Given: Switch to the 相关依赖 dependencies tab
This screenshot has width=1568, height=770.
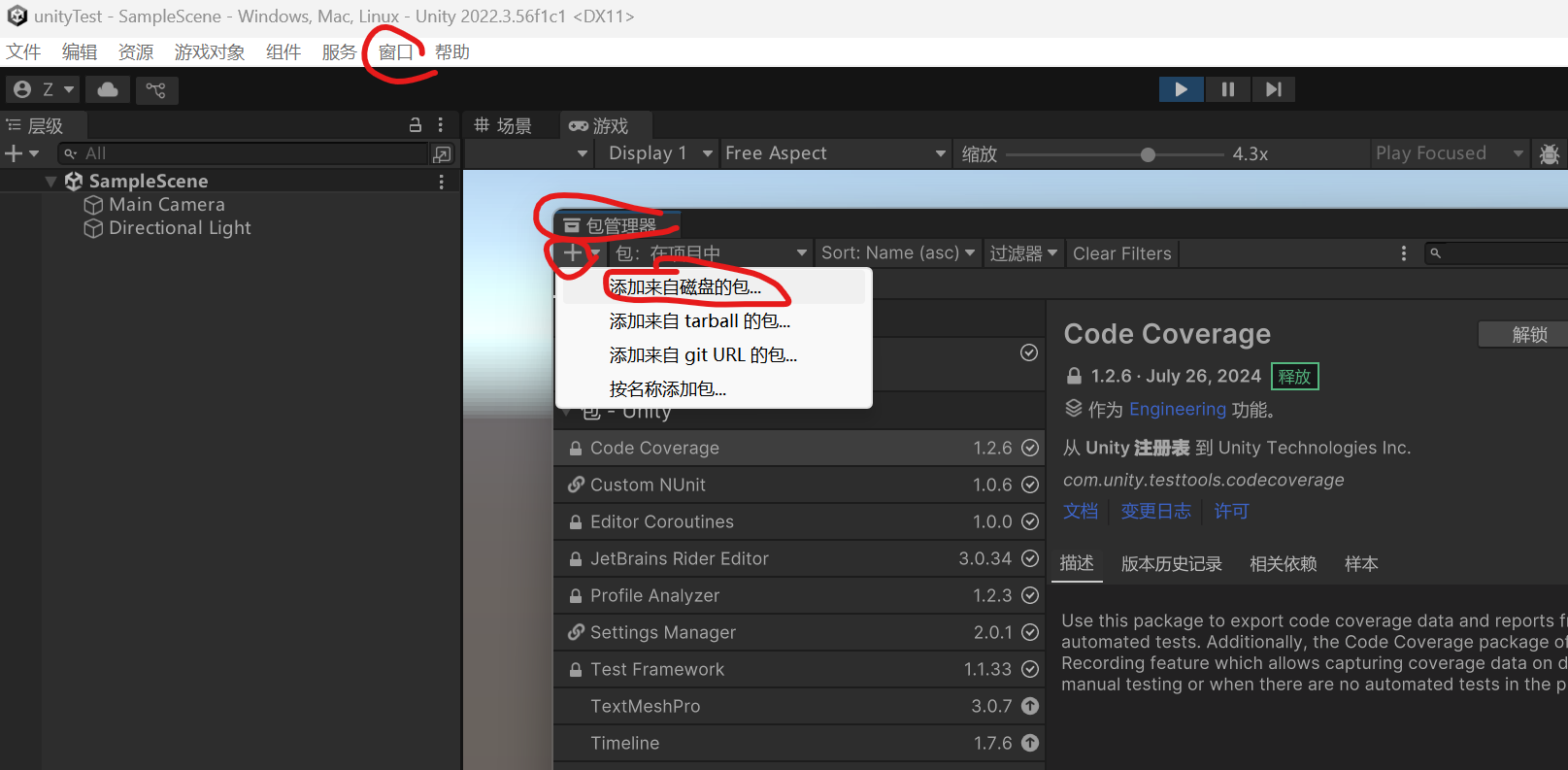Looking at the screenshot, I should pyautogui.click(x=1283, y=564).
